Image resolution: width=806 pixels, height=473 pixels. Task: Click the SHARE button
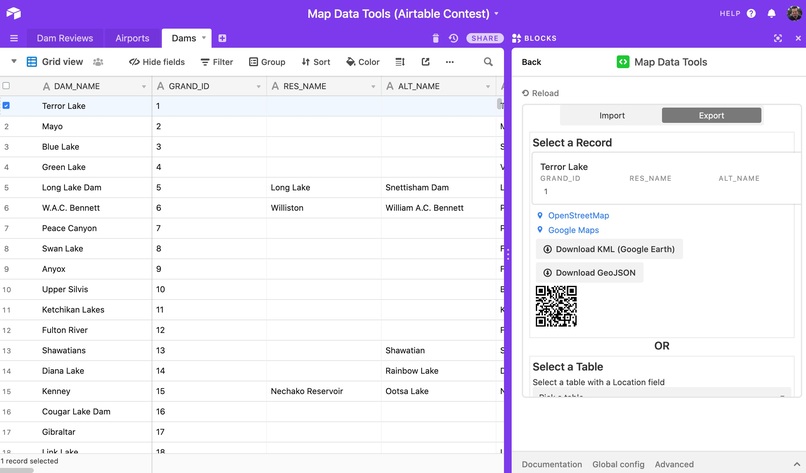(485, 38)
